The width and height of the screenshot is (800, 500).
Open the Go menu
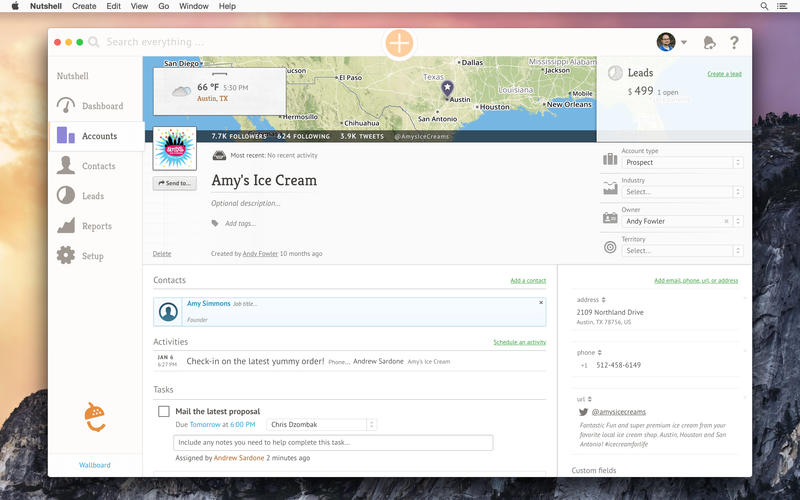tap(164, 6)
